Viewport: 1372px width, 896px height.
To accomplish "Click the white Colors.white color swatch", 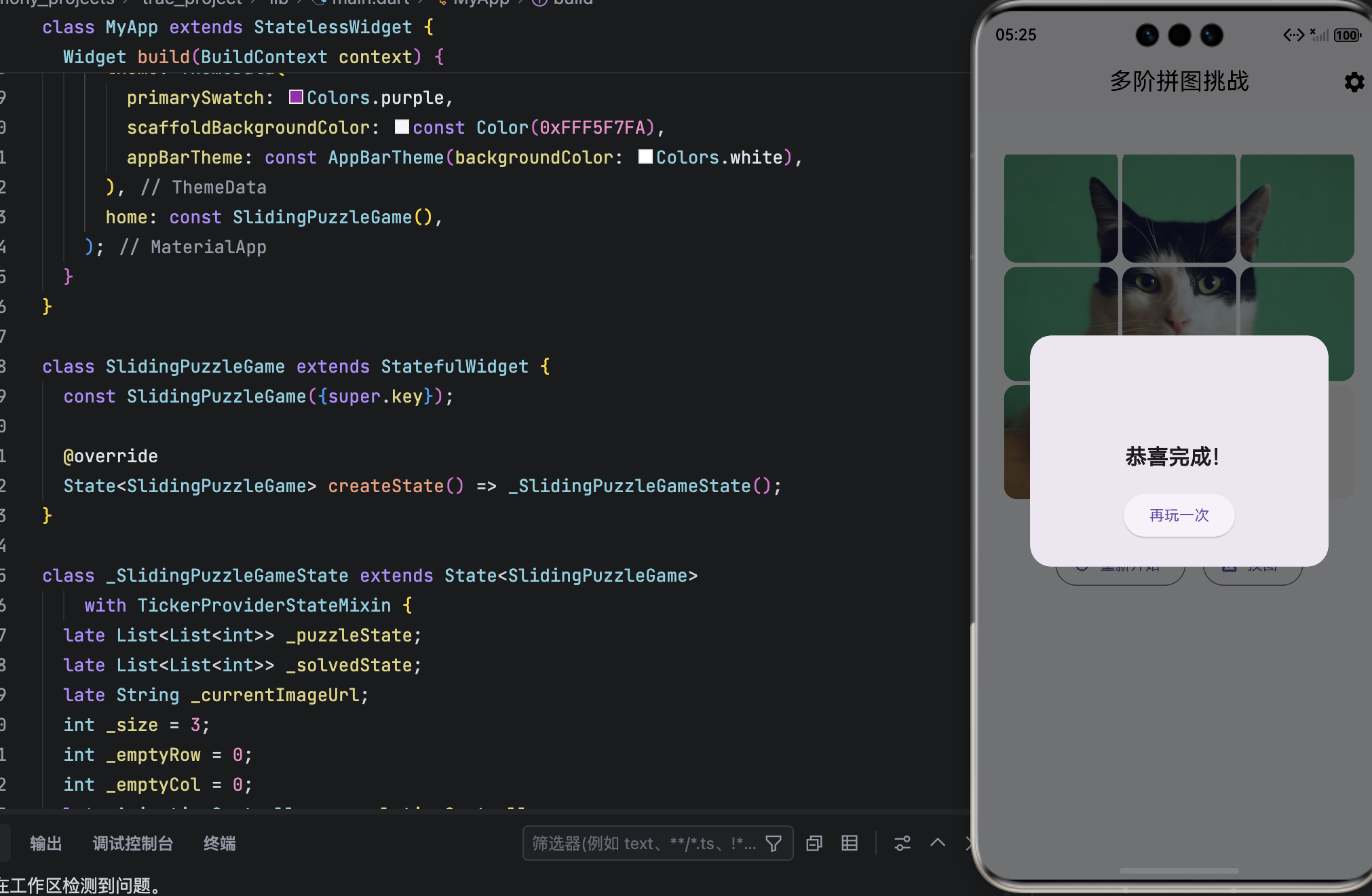I will 645,157.
